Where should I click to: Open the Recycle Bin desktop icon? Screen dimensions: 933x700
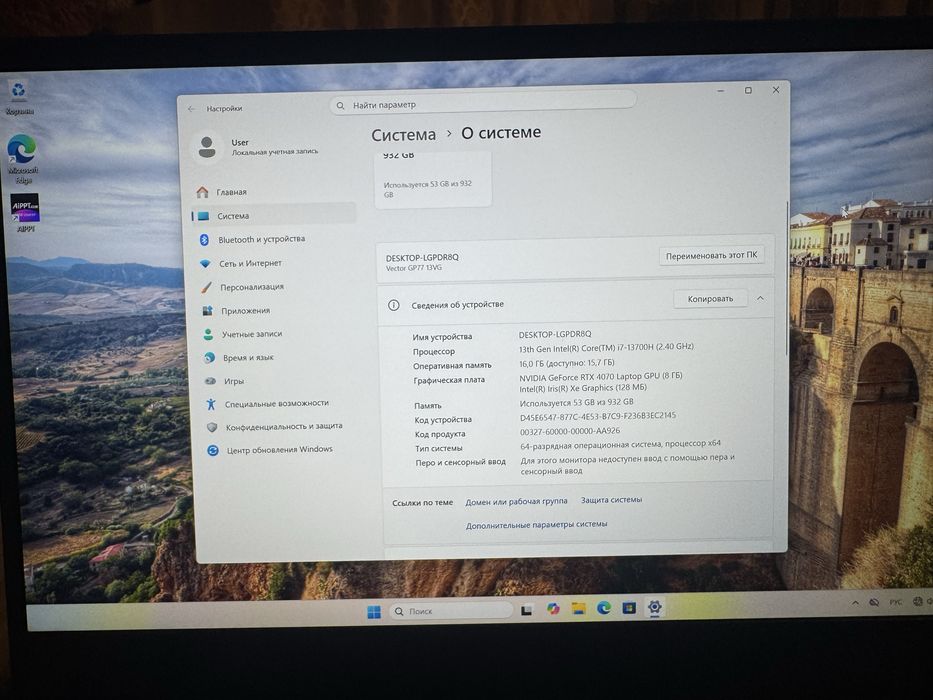tap(18, 96)
